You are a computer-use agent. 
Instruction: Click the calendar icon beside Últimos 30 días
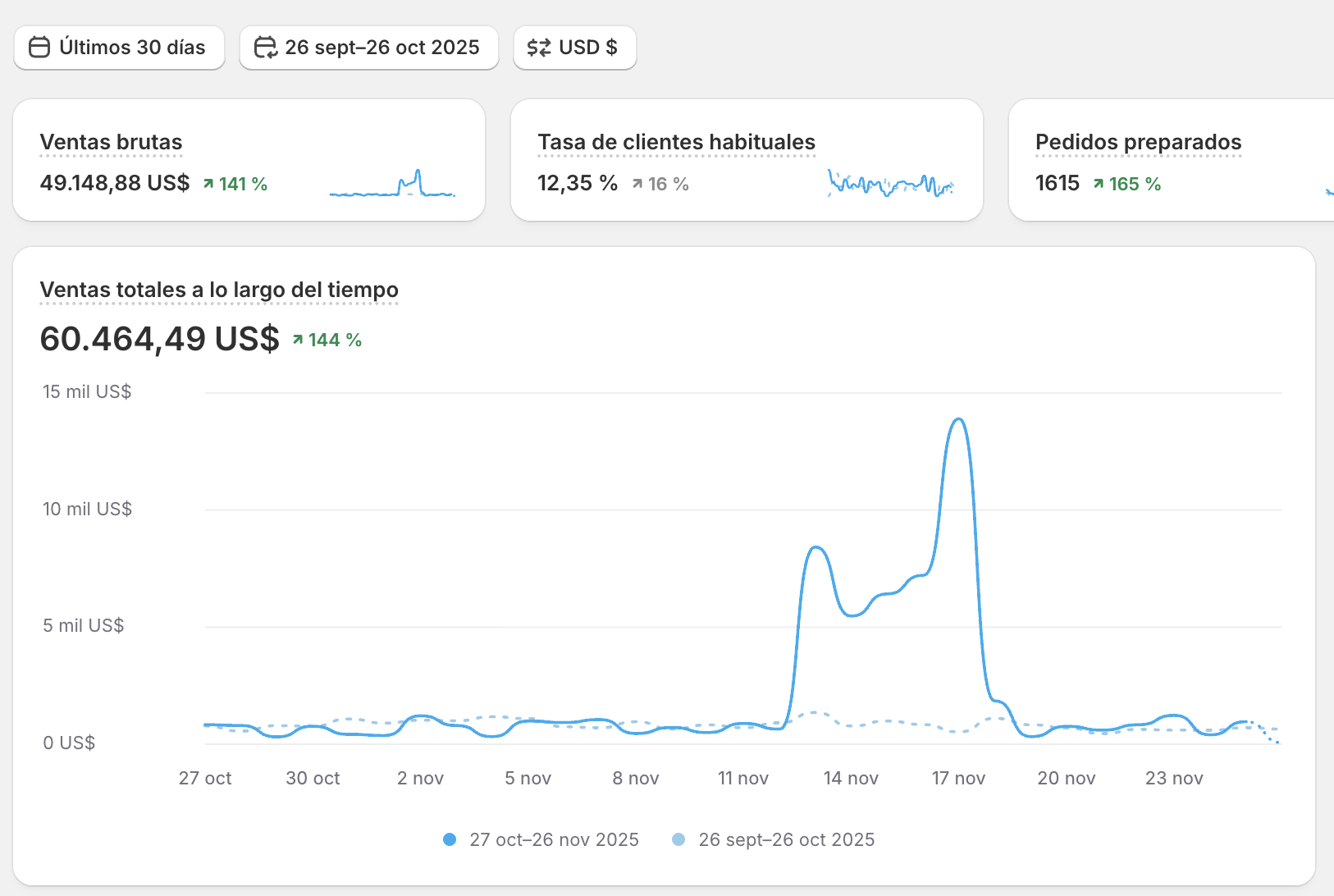coord(39,48)
